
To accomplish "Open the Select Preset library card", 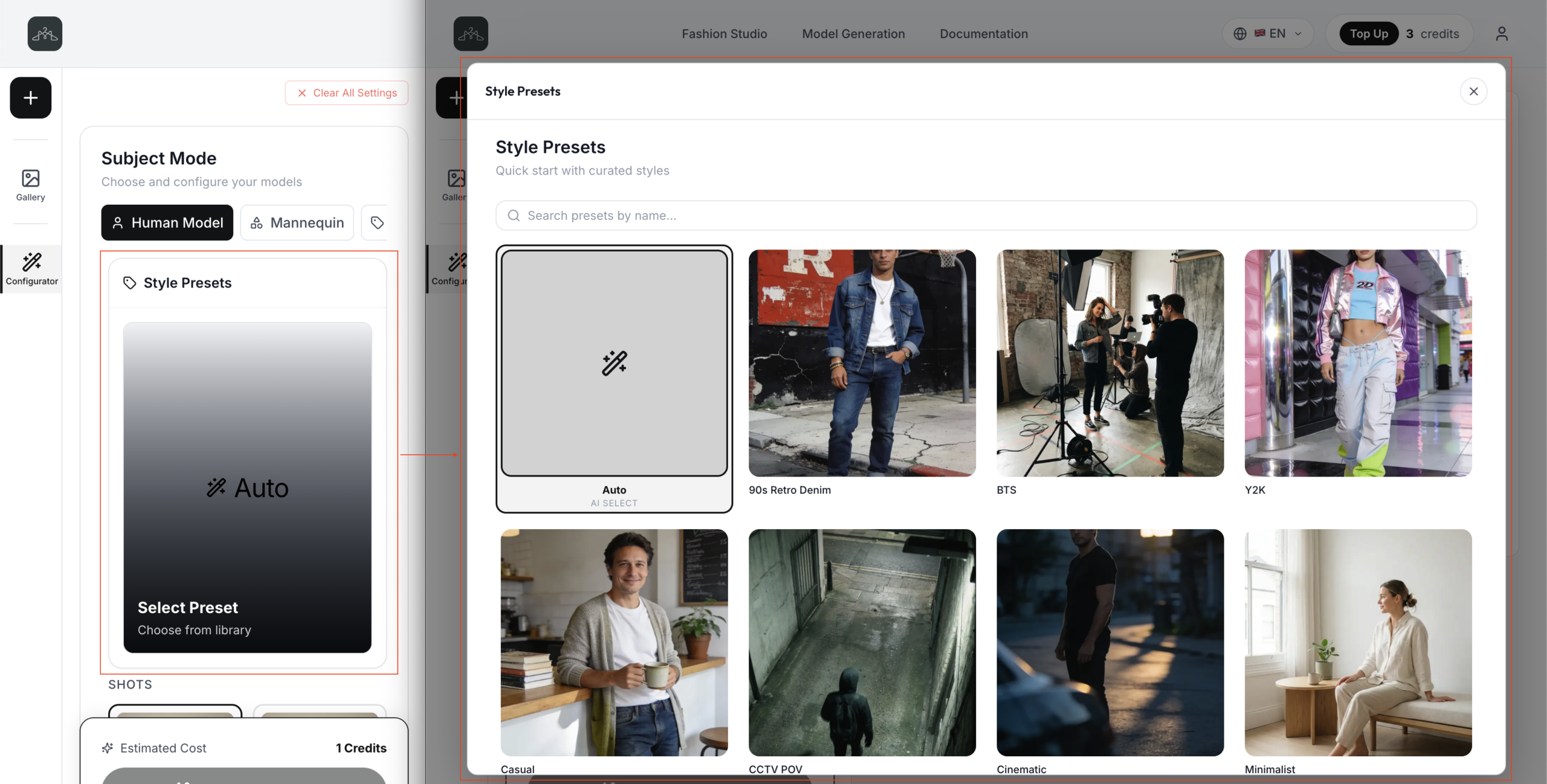I will (x=247, y=487).
